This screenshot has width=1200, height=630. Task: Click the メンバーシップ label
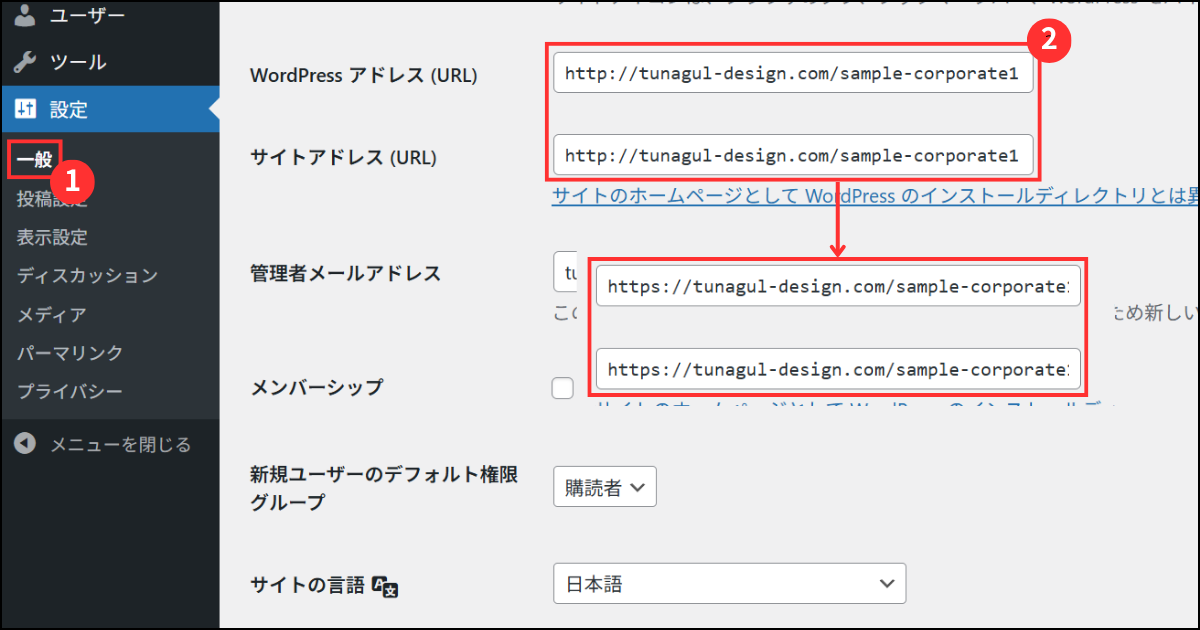316,388
